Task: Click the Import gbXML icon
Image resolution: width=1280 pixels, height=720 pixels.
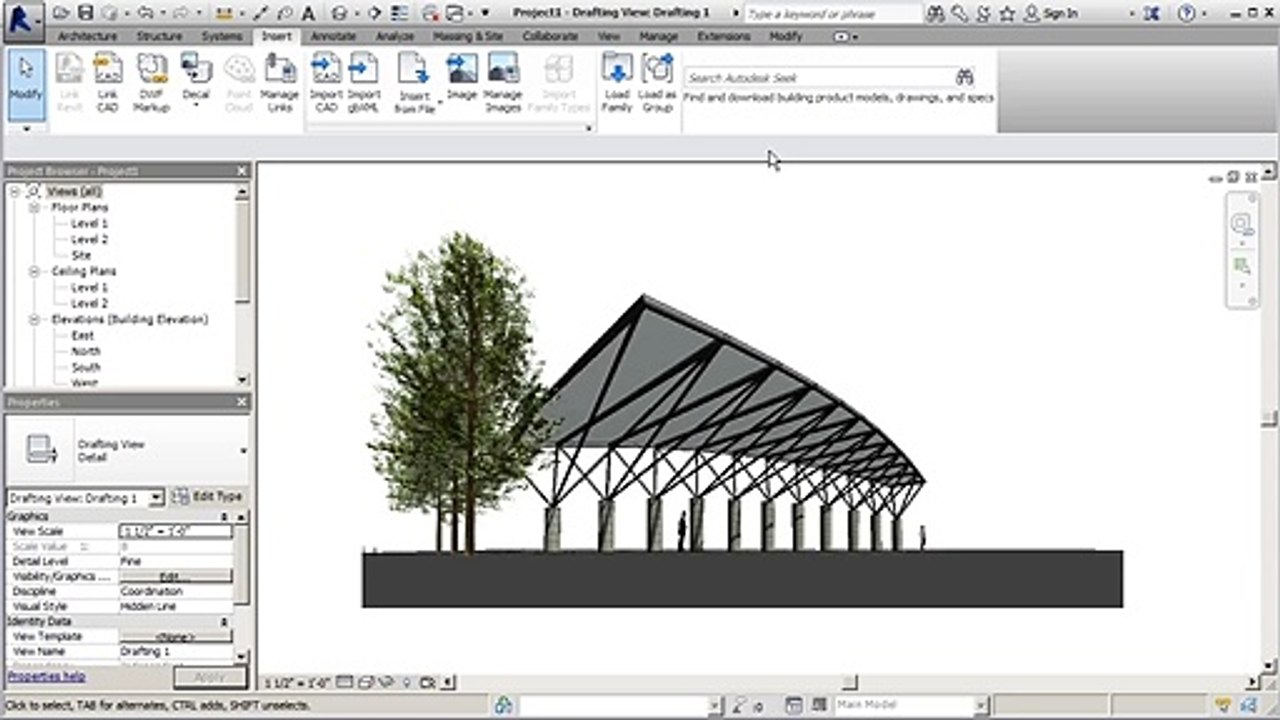Action: [364, 82]
